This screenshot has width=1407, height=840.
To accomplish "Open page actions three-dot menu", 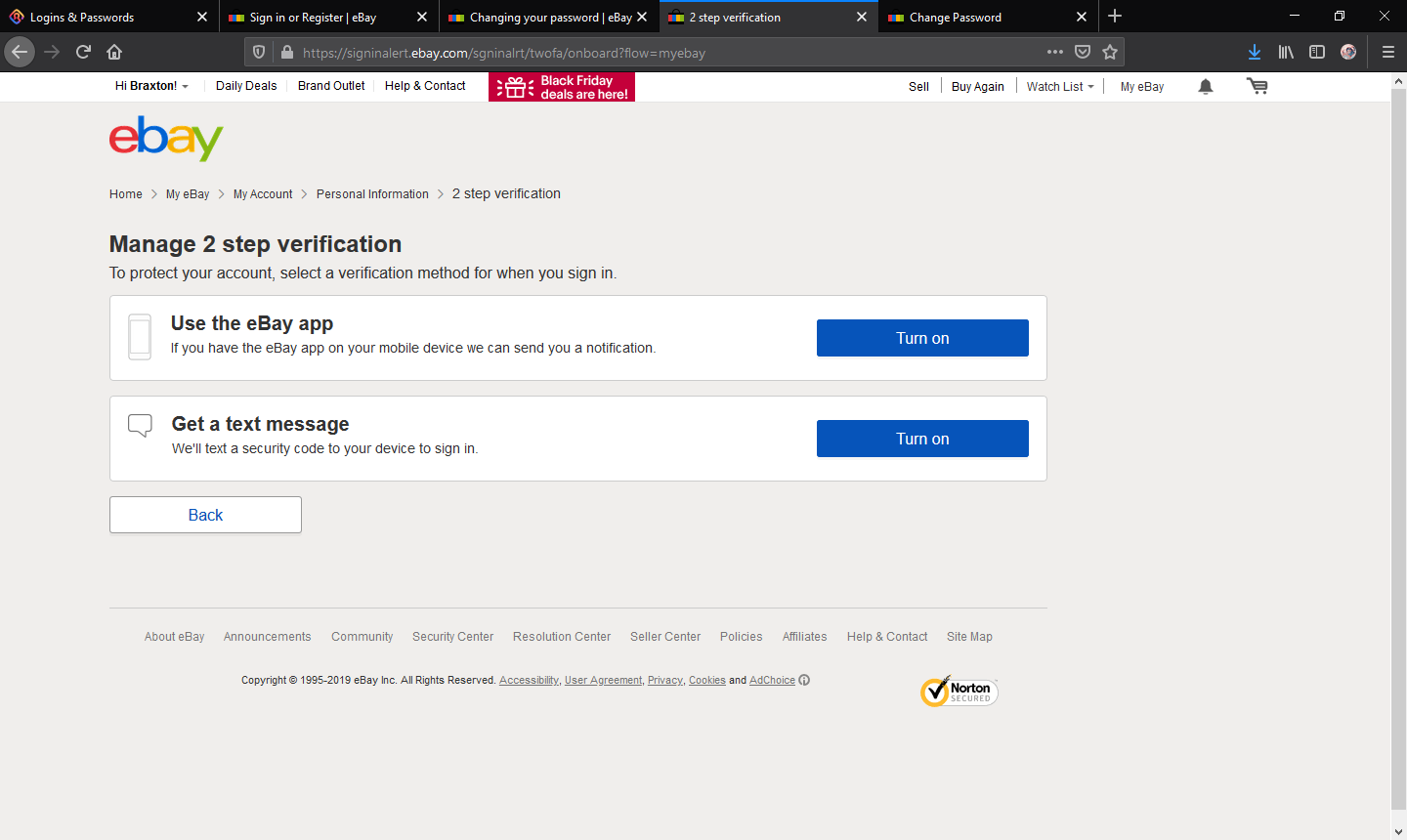I will tap(1054, 52).
